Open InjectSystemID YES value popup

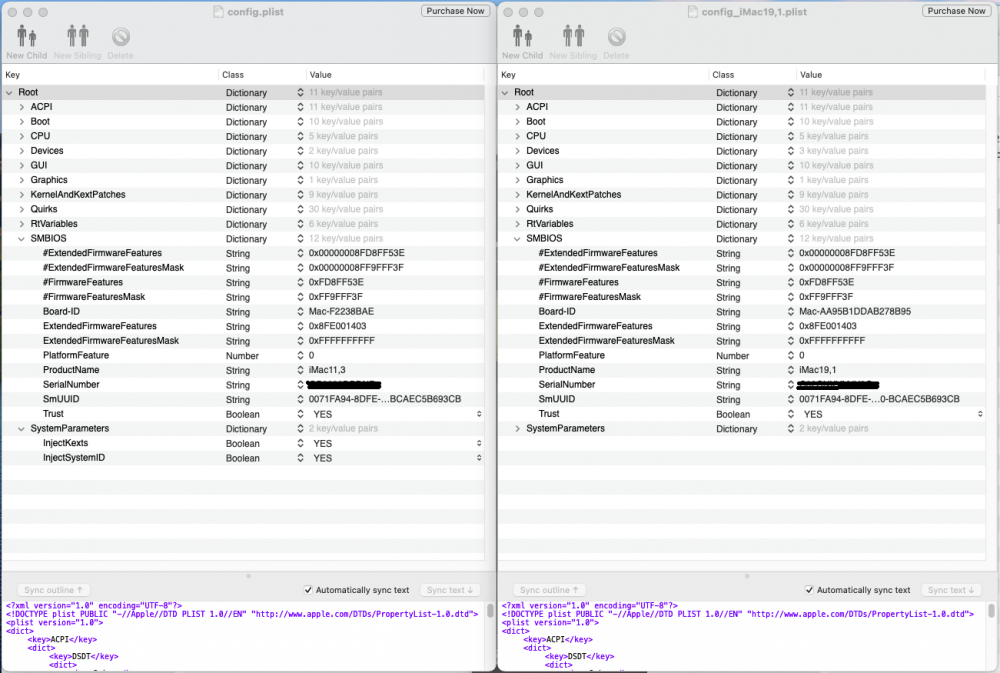coord(479,458)
